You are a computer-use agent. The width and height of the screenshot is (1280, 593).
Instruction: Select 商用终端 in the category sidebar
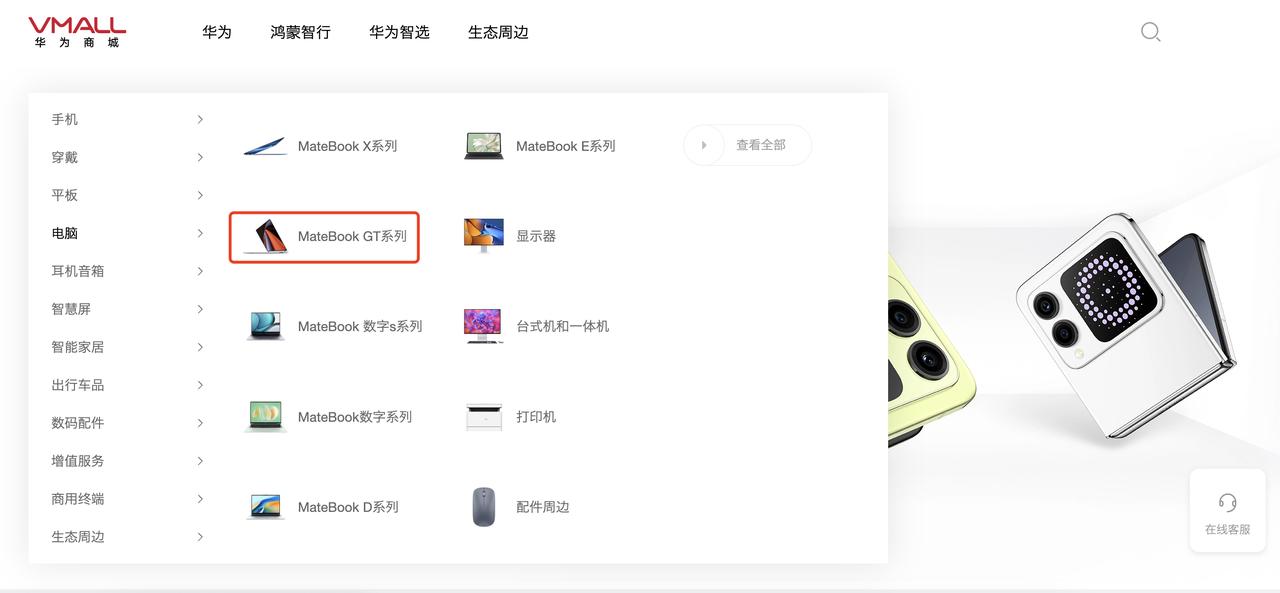click(x=78, y=499)
